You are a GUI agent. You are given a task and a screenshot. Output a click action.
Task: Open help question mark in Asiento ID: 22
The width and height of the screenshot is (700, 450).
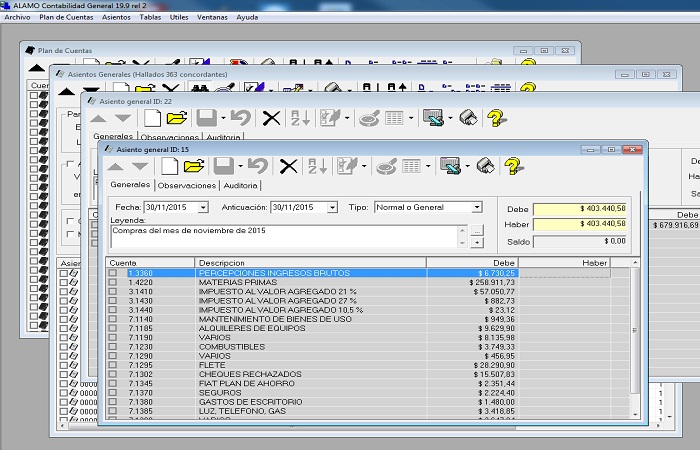(x=496, y=118)
